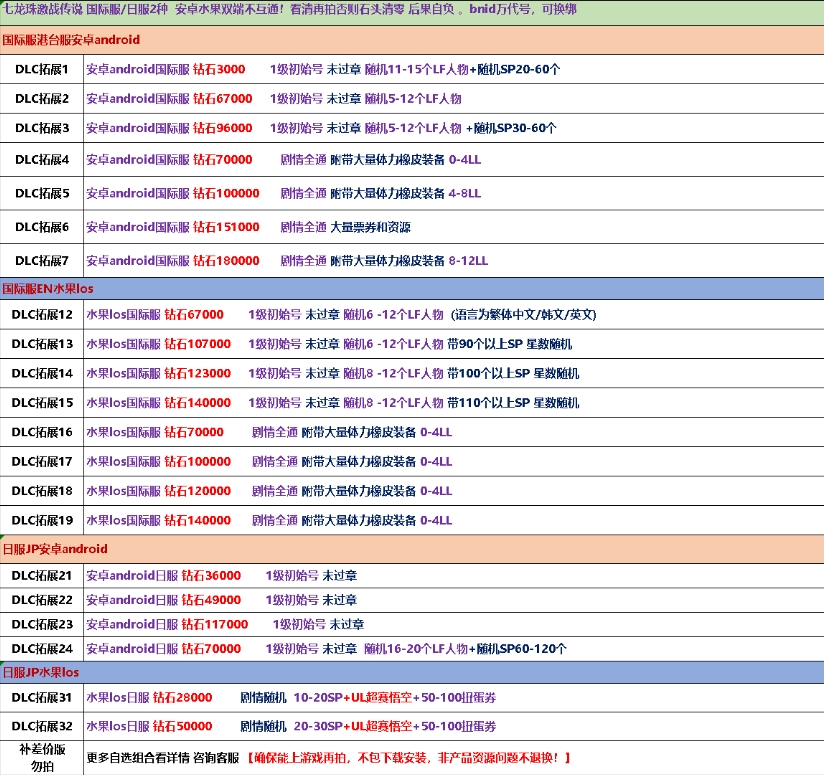Viewport: 824px width, 775px height.
Task: Select the blue 国际服EN水果Ios section header
Action: tap(411, 288)
